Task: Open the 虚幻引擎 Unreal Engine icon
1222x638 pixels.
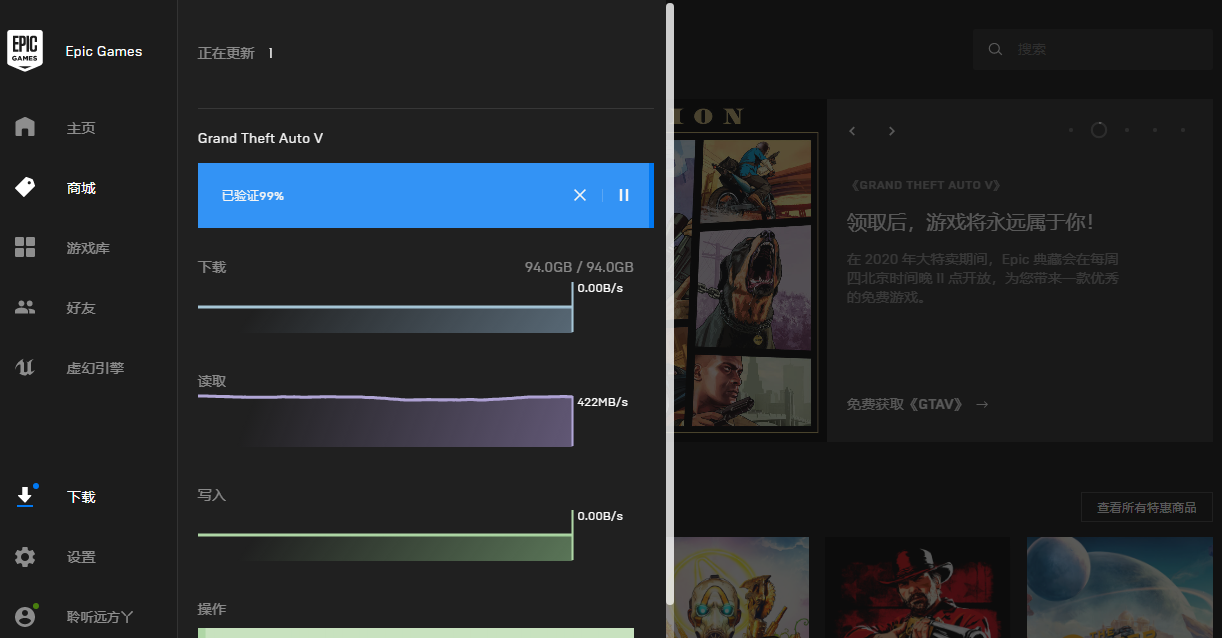Action: click(x=25, y=367)
